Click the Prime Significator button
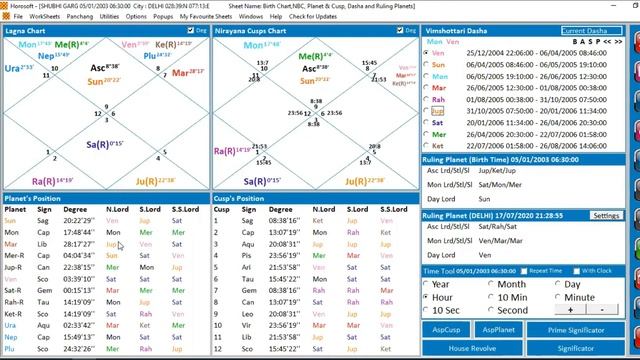Viewport: 640px width, 360px height. click(x=576, y=330)
